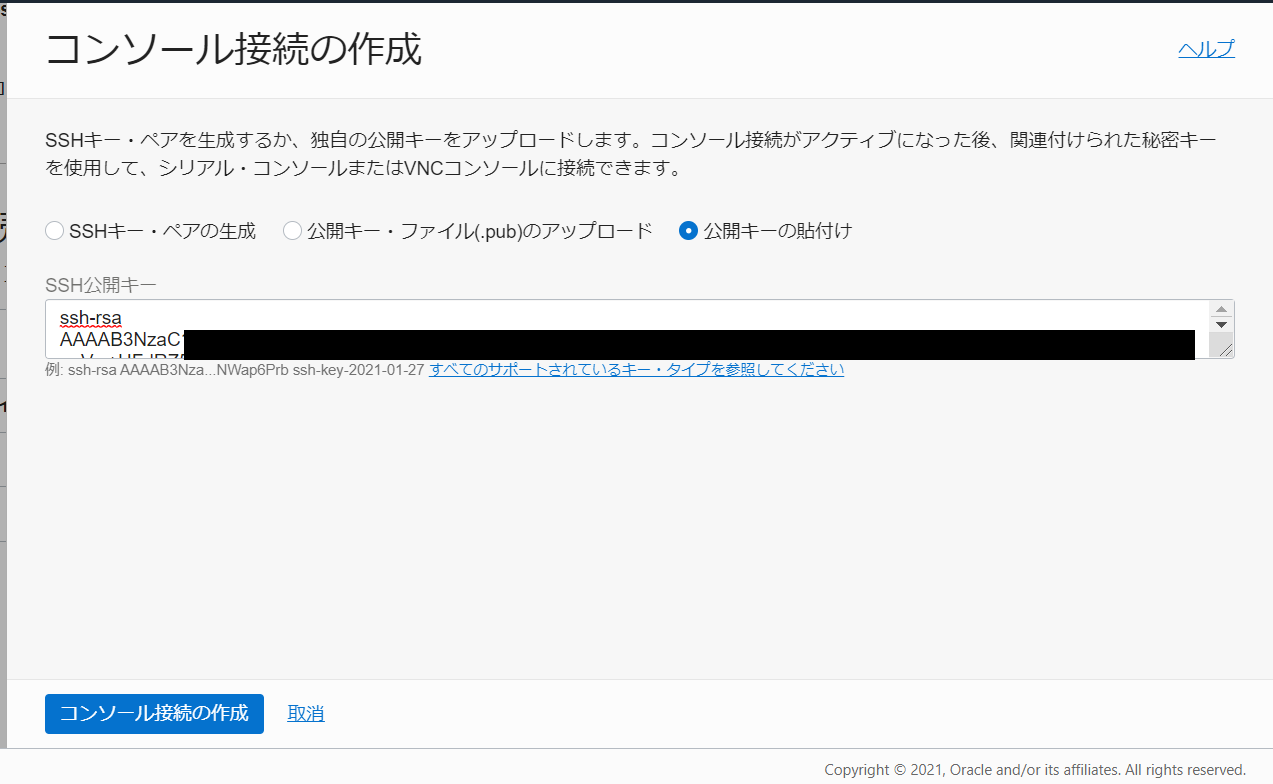The image size is (1273, 784).
Task: Click the "コンソール接続の作成" submit button
Action: pyautogui.click(x=153, y=713)
